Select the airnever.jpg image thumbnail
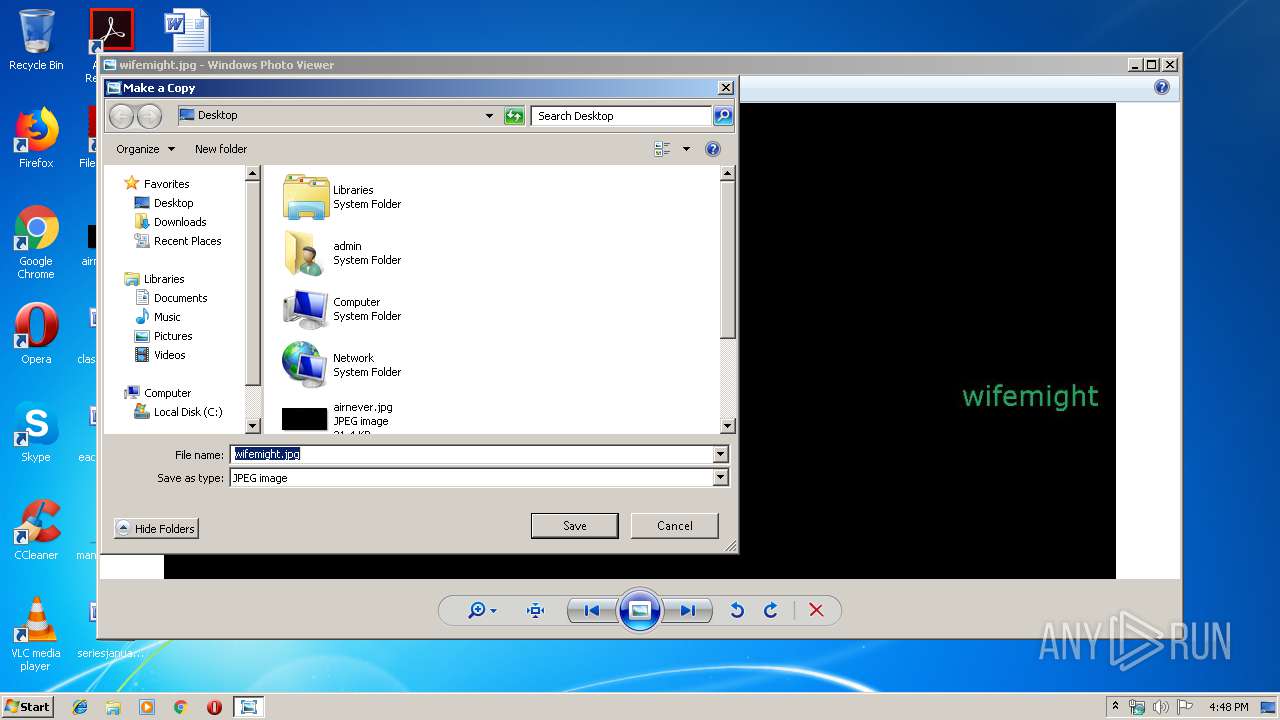The width and height of the screenshot is (1280, 720). pyautogui.click(x=305, y=419)
